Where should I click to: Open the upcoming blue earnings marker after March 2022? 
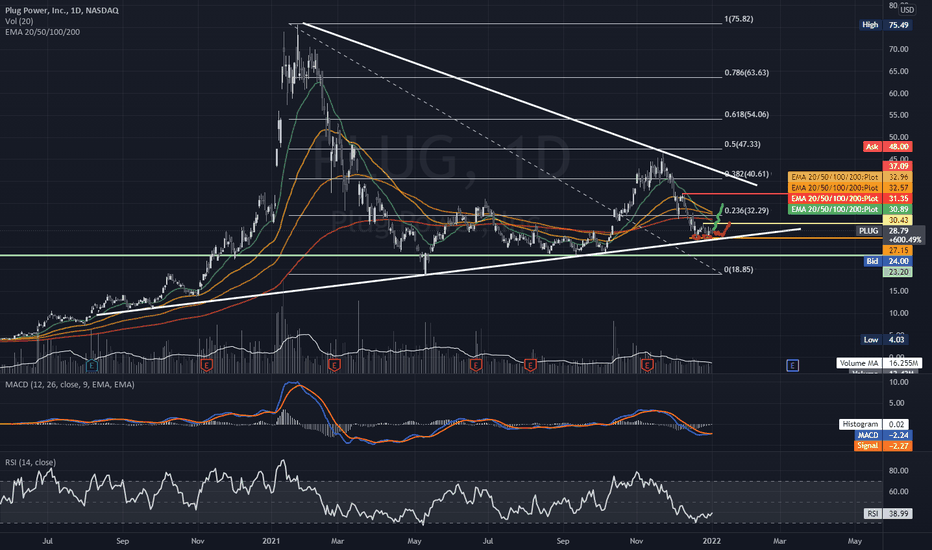[x=792, y=365]
